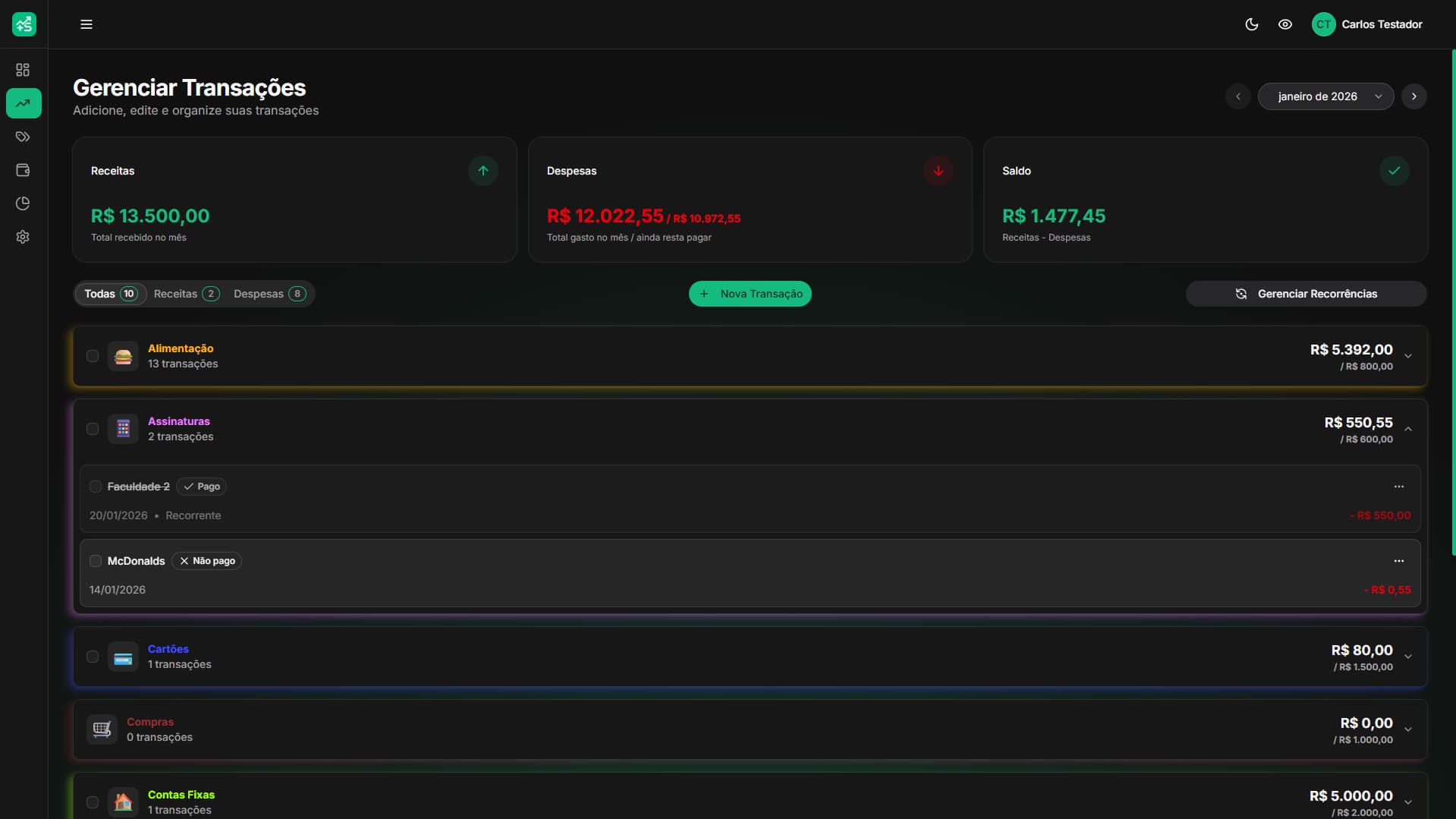The width and height of the screenshot is (1456, 819).
Task: Switch to the Receitas filter tab
Action: point(186,293)
